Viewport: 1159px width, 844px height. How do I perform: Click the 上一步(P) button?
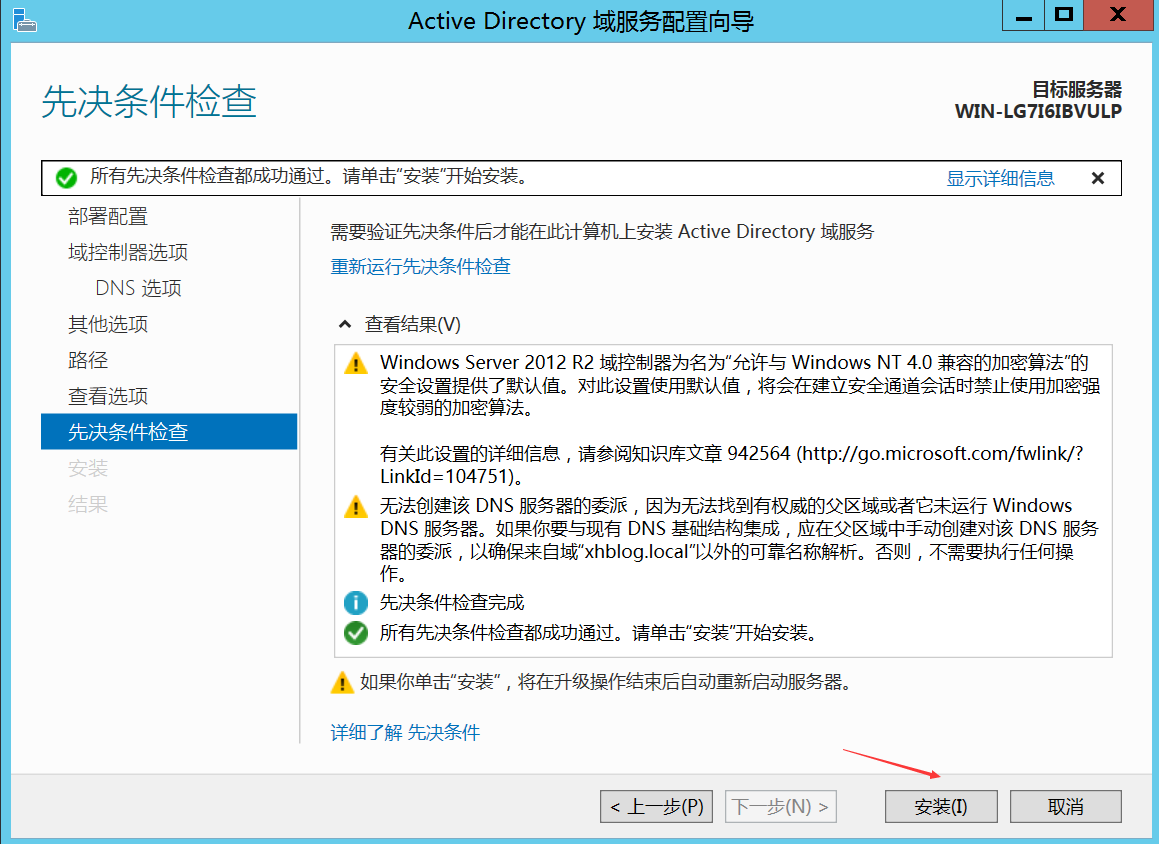pyautogui.click(x=656, y=806)
